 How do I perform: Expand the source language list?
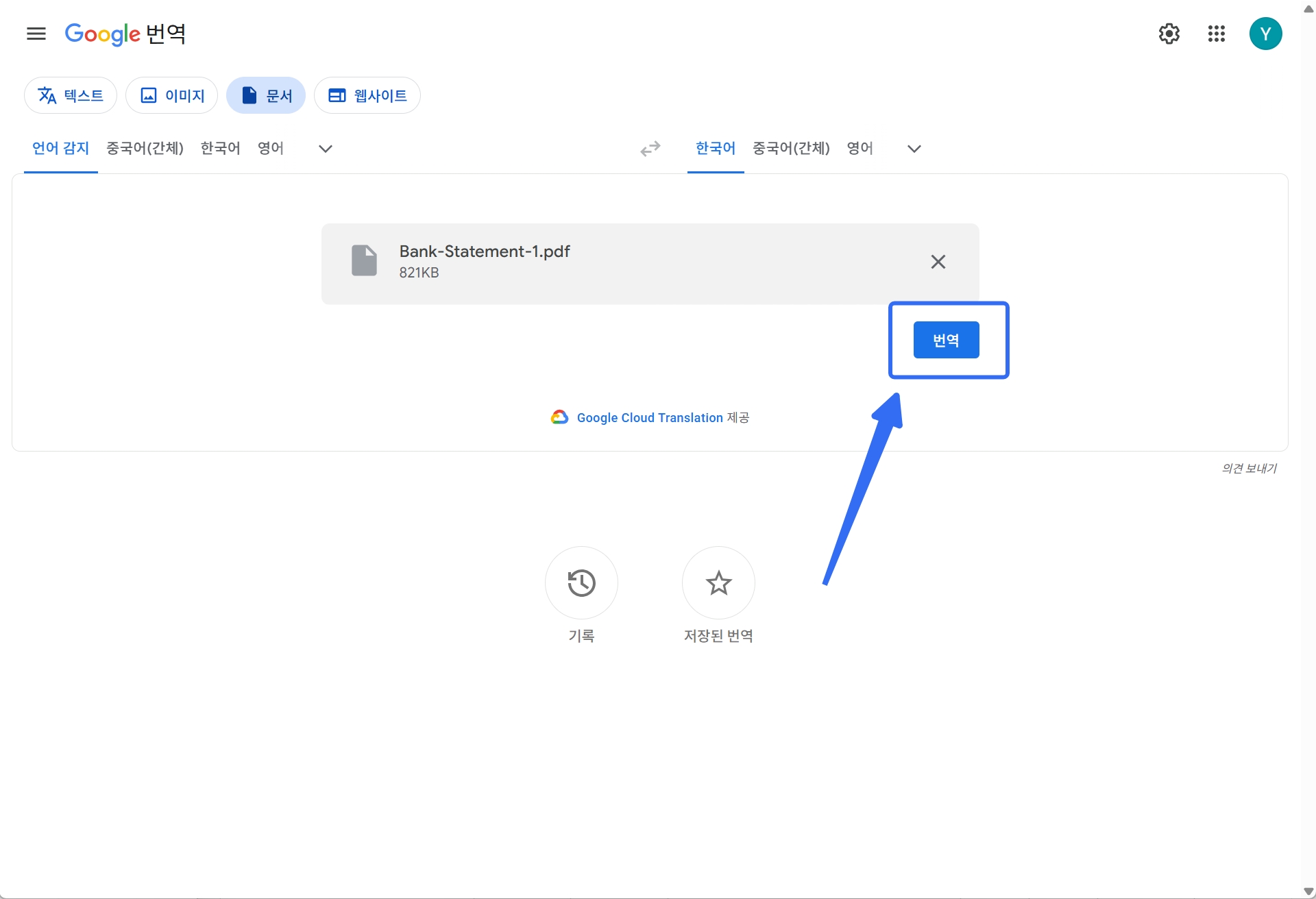[x=326, y=149]
